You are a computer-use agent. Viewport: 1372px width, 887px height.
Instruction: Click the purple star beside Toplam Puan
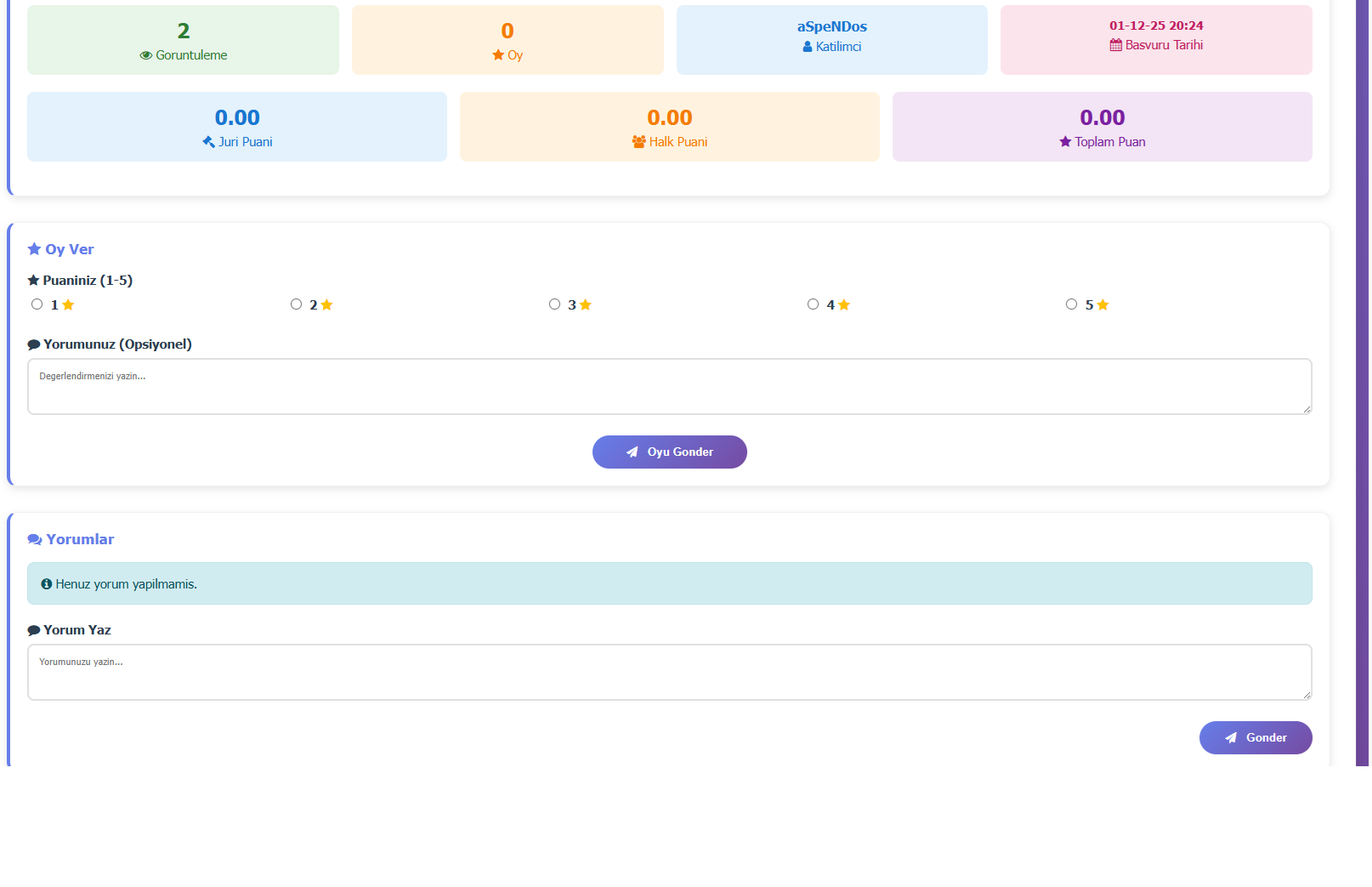click(x=1065, y=142)
